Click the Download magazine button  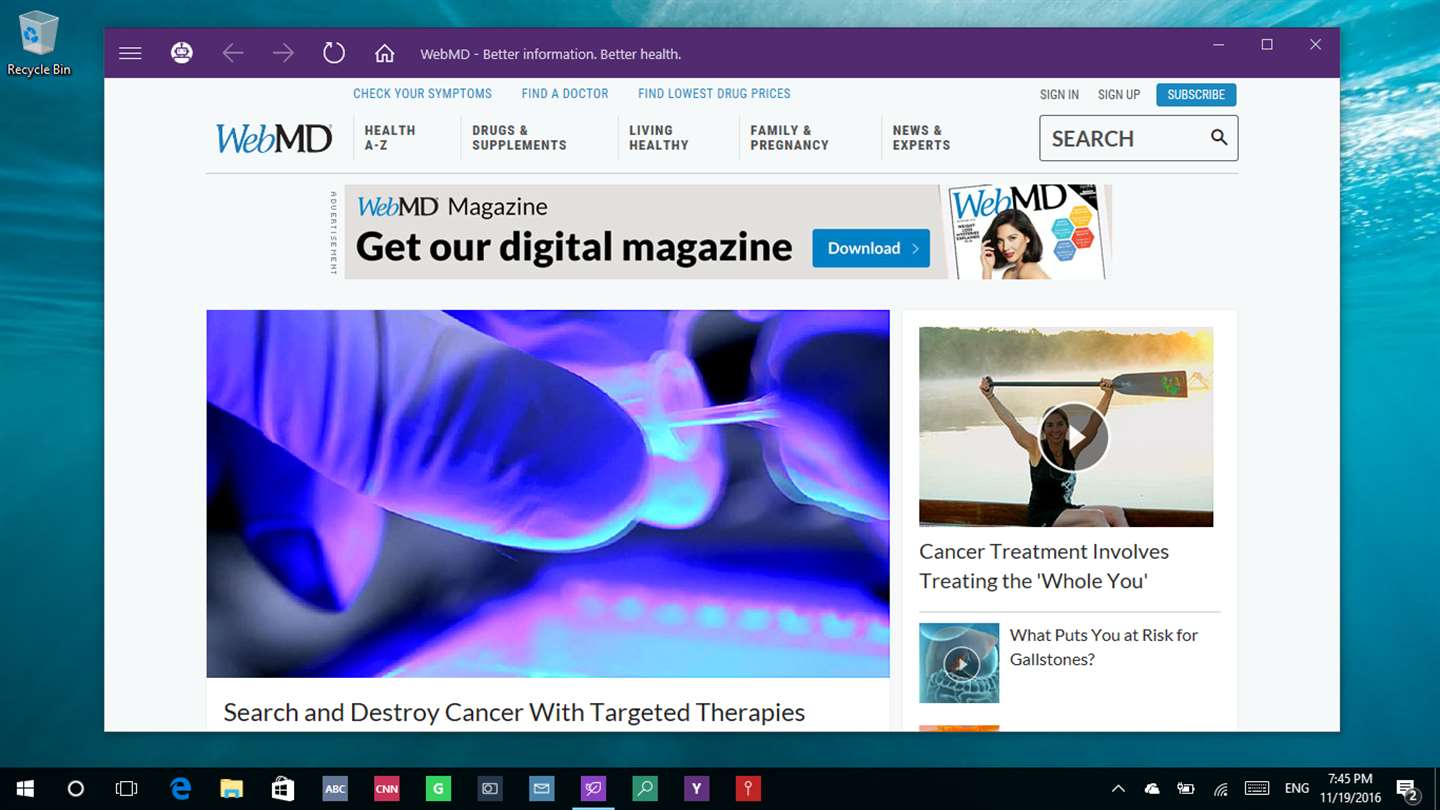pyautogui.click(x=871, y=248)
